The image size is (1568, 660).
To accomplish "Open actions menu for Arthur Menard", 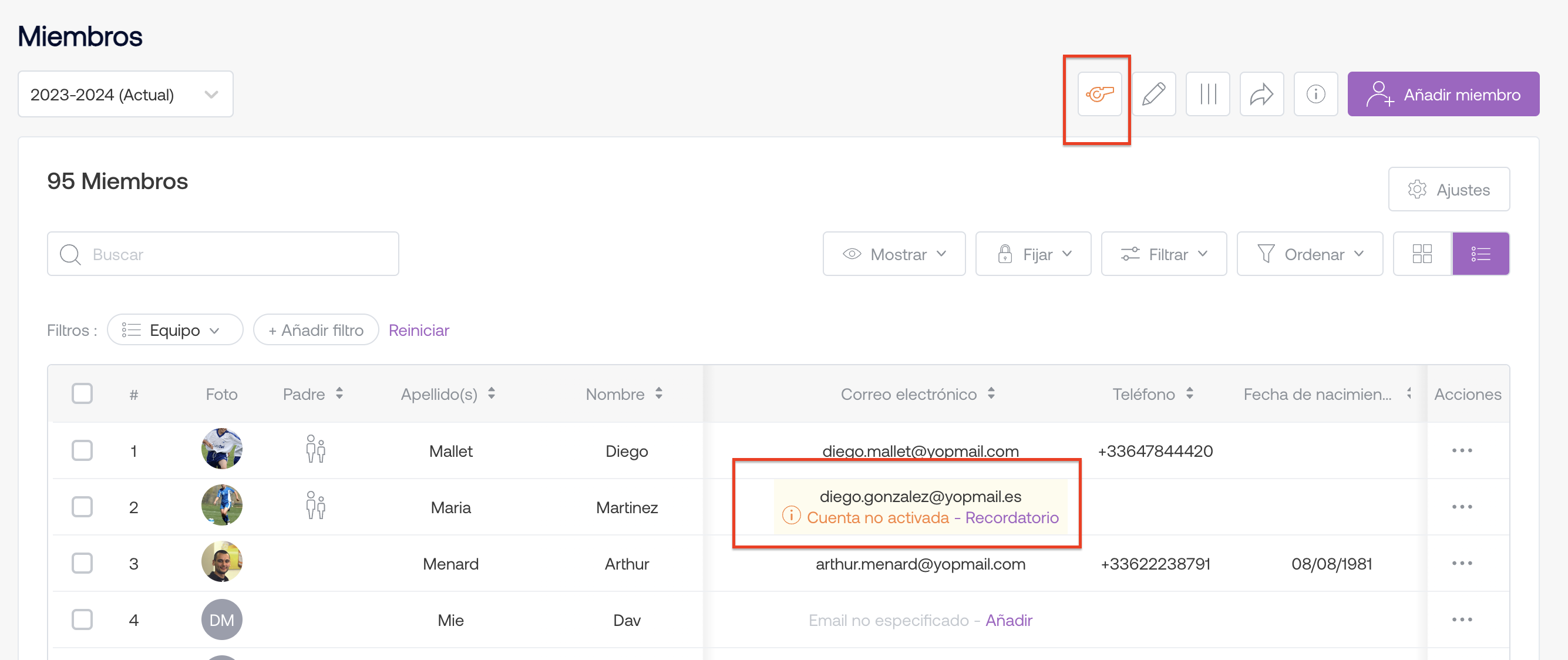I will pyautogui.click(x=1461, y=563).
